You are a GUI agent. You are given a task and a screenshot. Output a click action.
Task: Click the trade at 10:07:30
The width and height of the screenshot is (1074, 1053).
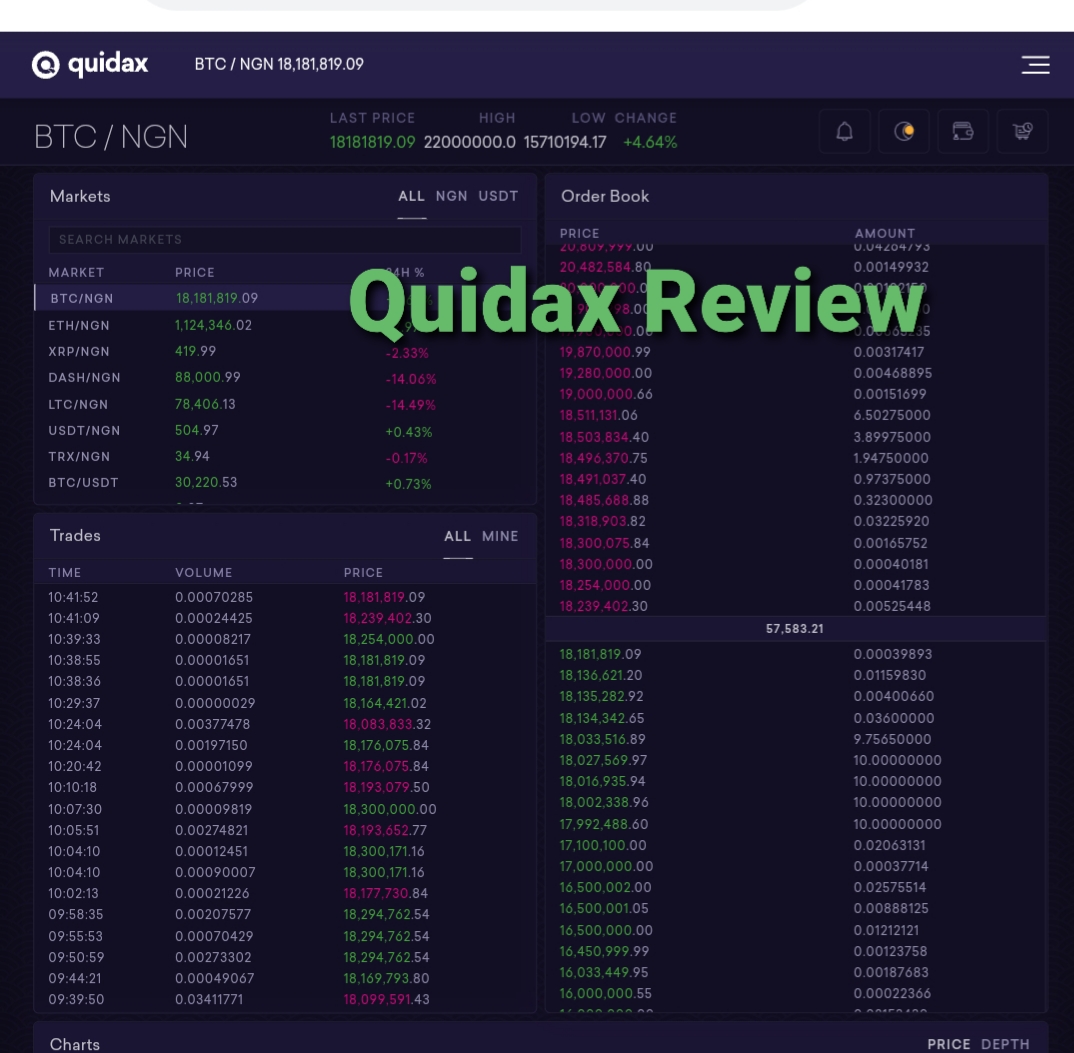[x=285, y=809]
